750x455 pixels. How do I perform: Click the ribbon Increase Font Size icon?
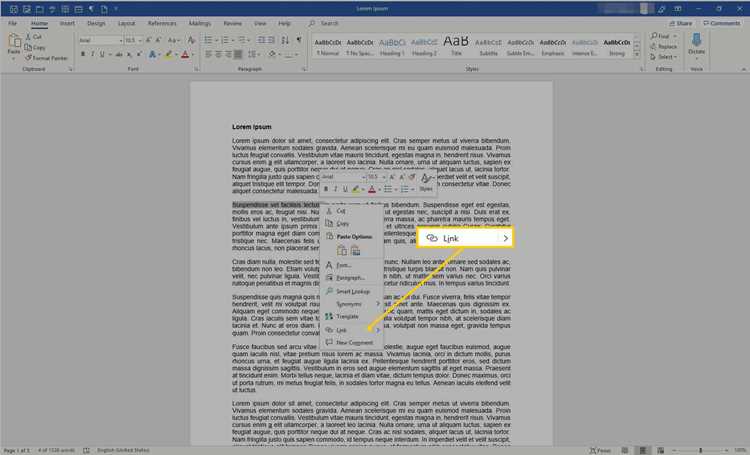149,40
